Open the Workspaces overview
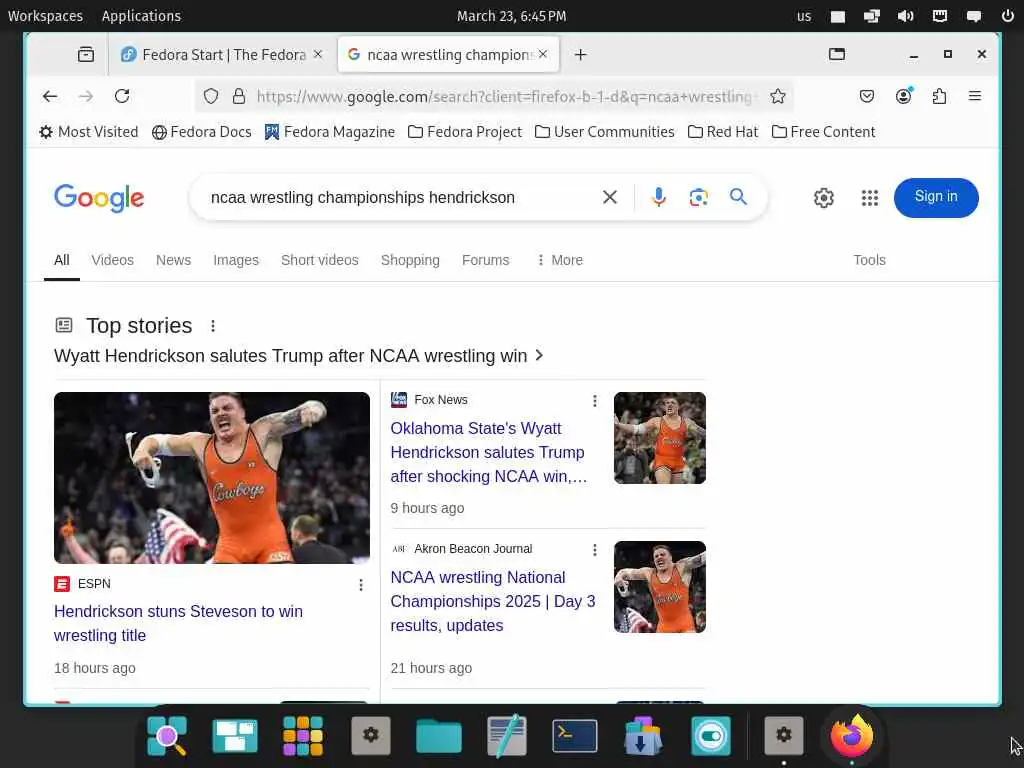Viewport: 1024px width, 768px height. tap(45, 16)
